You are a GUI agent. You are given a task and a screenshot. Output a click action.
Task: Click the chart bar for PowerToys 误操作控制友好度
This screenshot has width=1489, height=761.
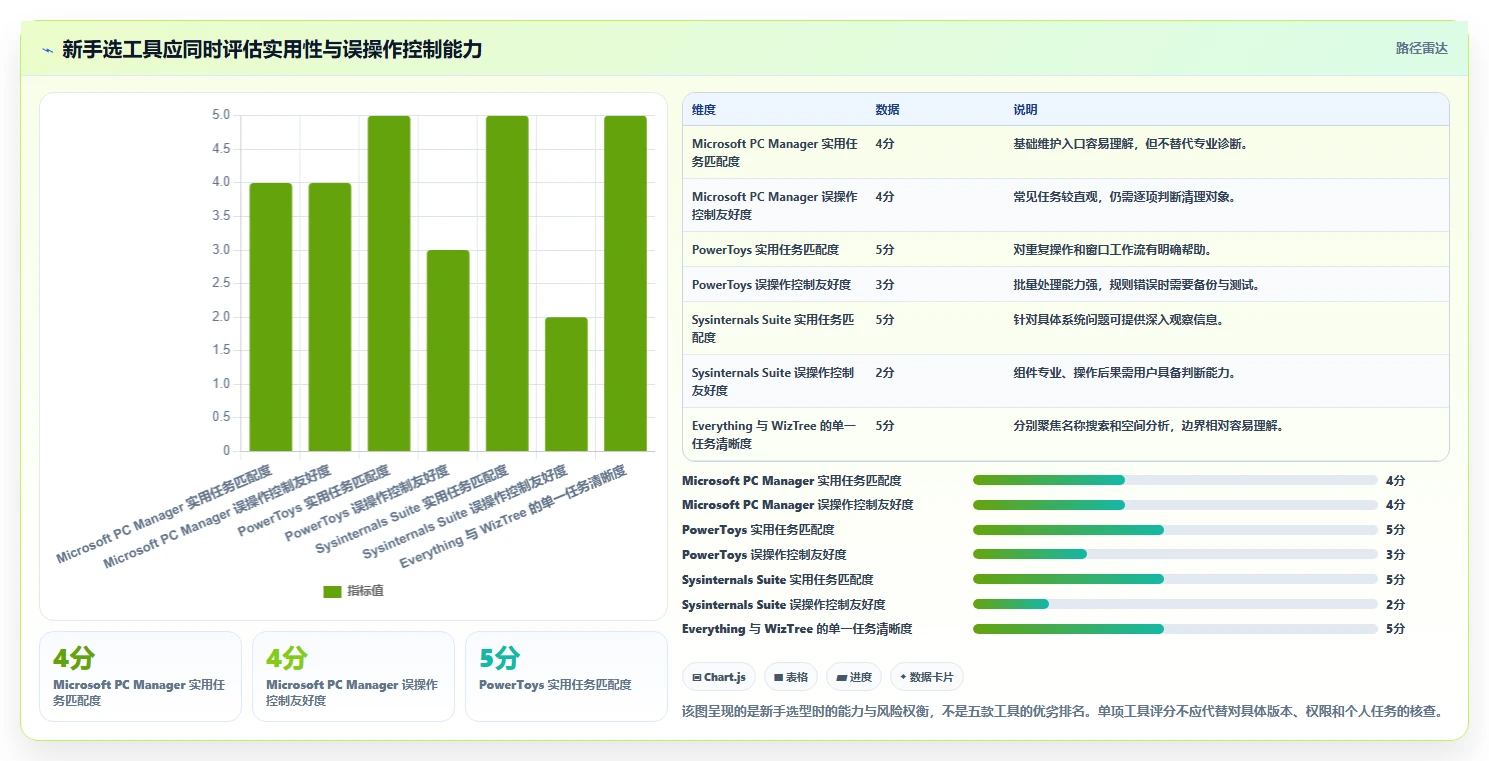click(448, 350)
